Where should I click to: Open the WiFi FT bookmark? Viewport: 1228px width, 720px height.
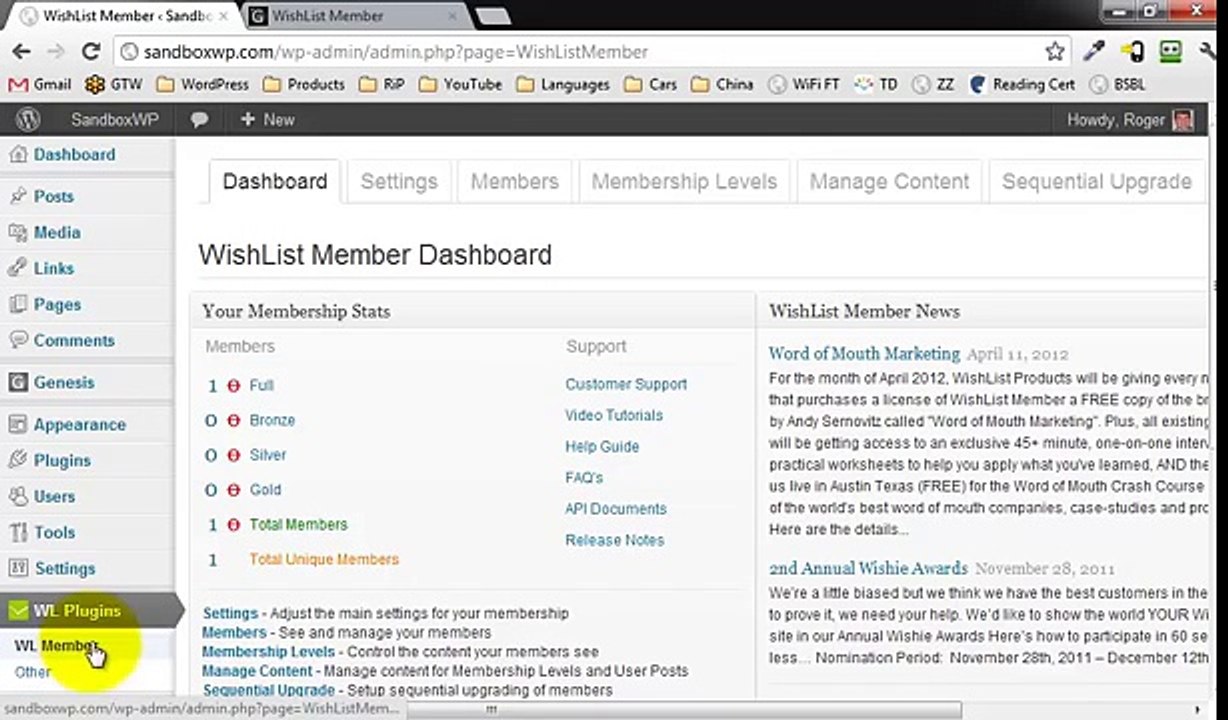(804, 85)
